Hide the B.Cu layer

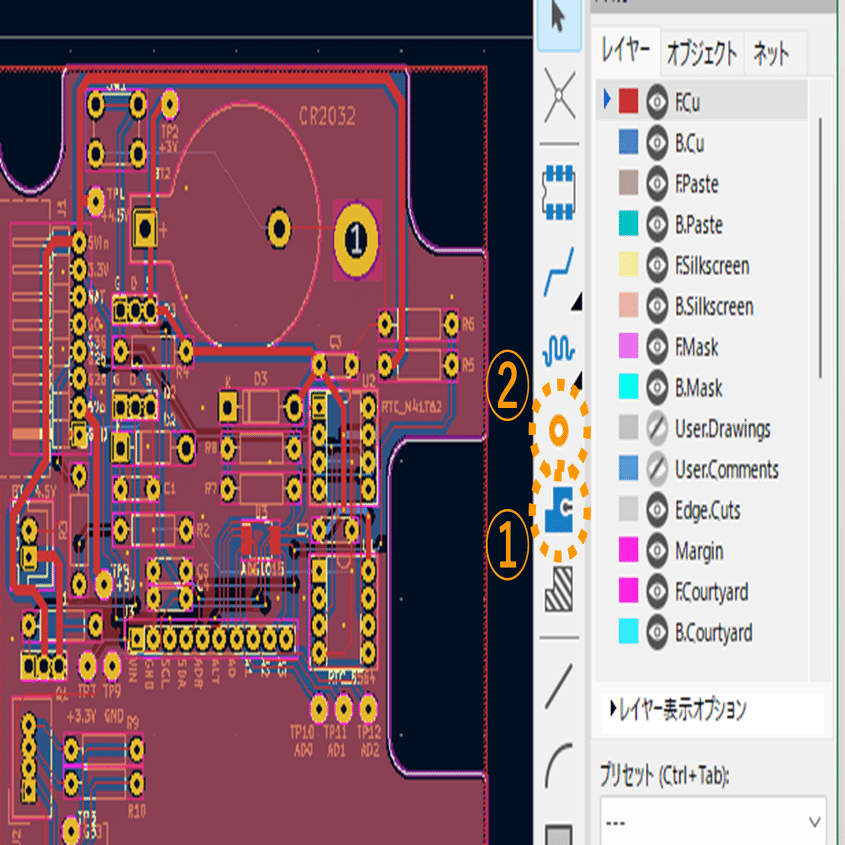click(x=657, y=143)
